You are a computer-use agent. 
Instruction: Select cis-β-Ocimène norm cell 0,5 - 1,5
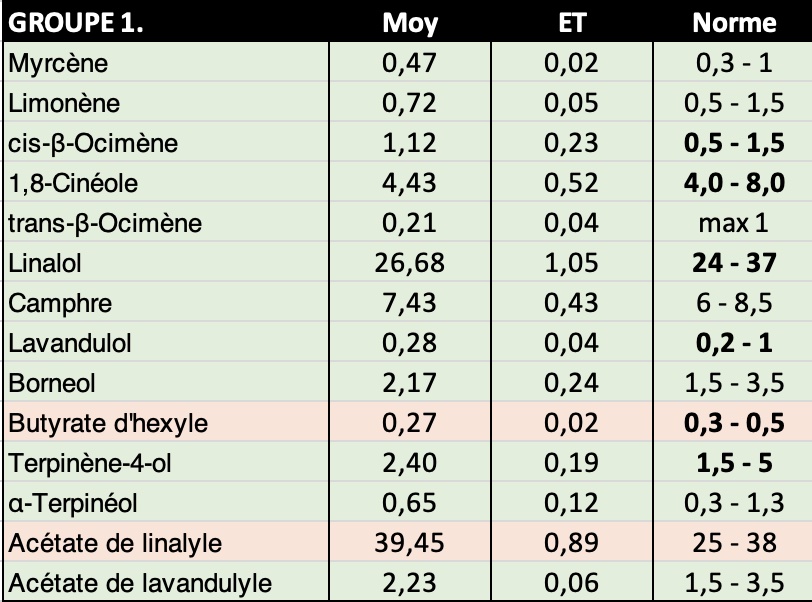[x=733, y=142]
